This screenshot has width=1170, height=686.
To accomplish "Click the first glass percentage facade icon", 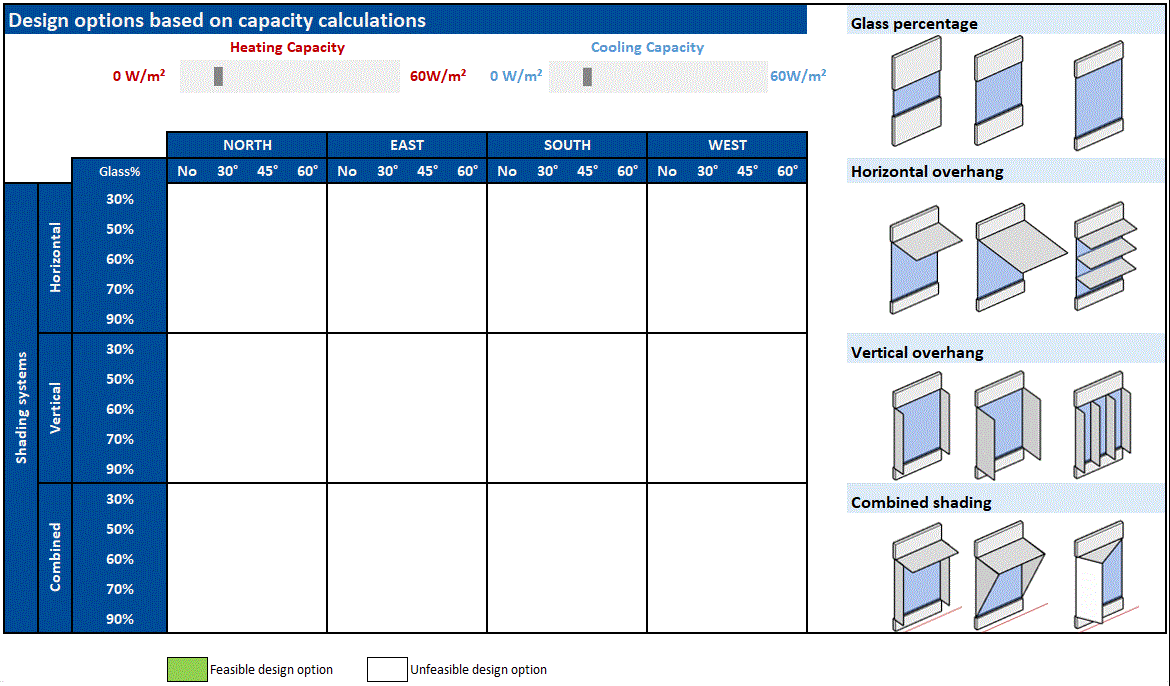I will (x=917, y=91).
